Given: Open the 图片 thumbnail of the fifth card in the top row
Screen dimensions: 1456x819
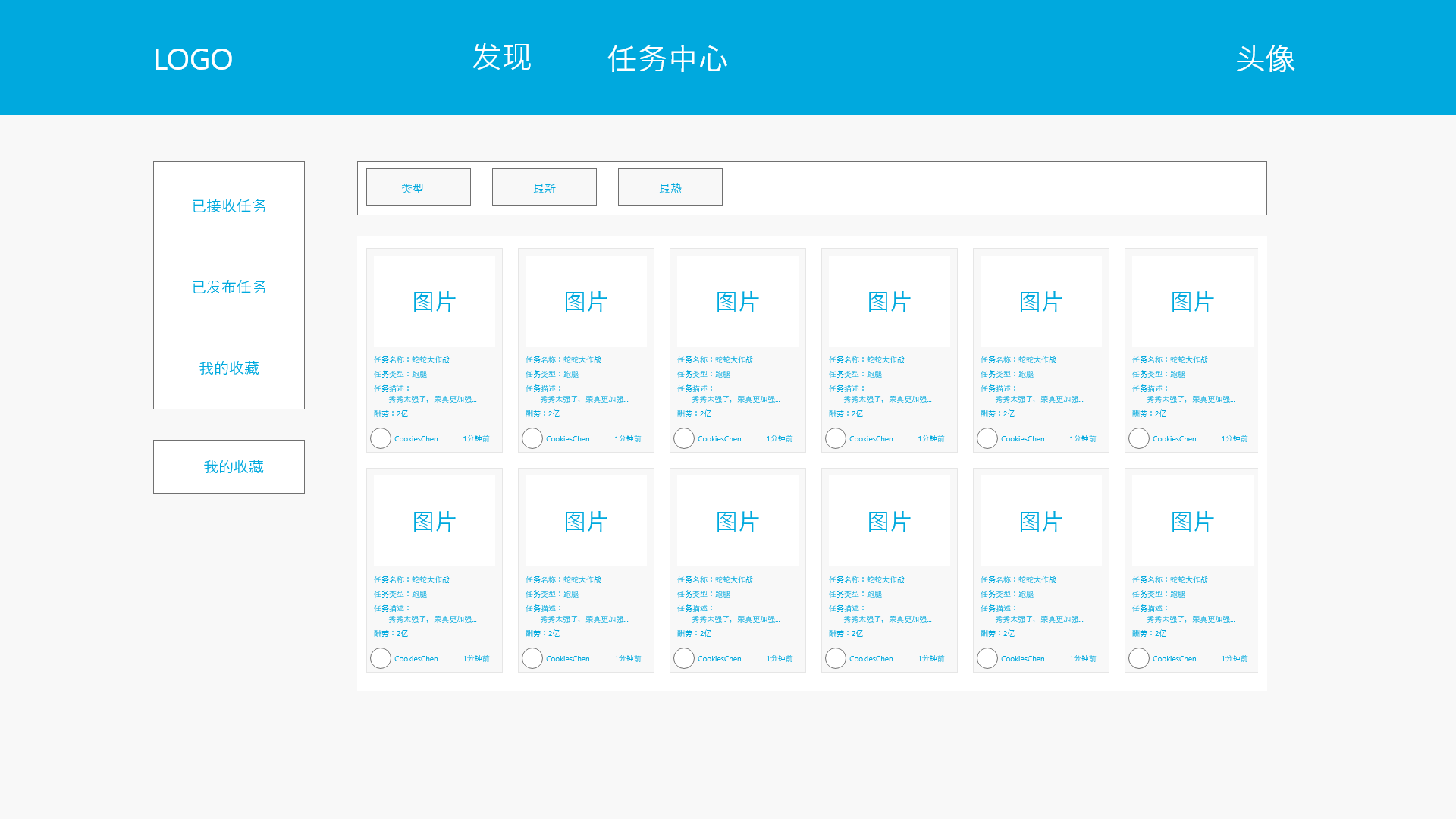Looking at the screenshot, I should (x=1041, y=301).
